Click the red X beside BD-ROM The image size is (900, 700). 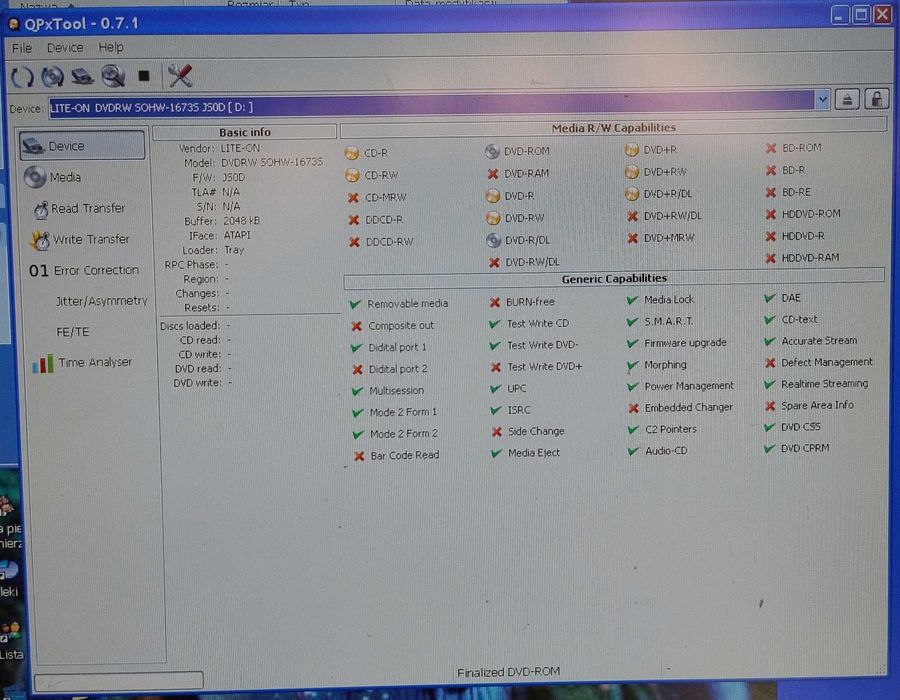(x=770, y=148)
